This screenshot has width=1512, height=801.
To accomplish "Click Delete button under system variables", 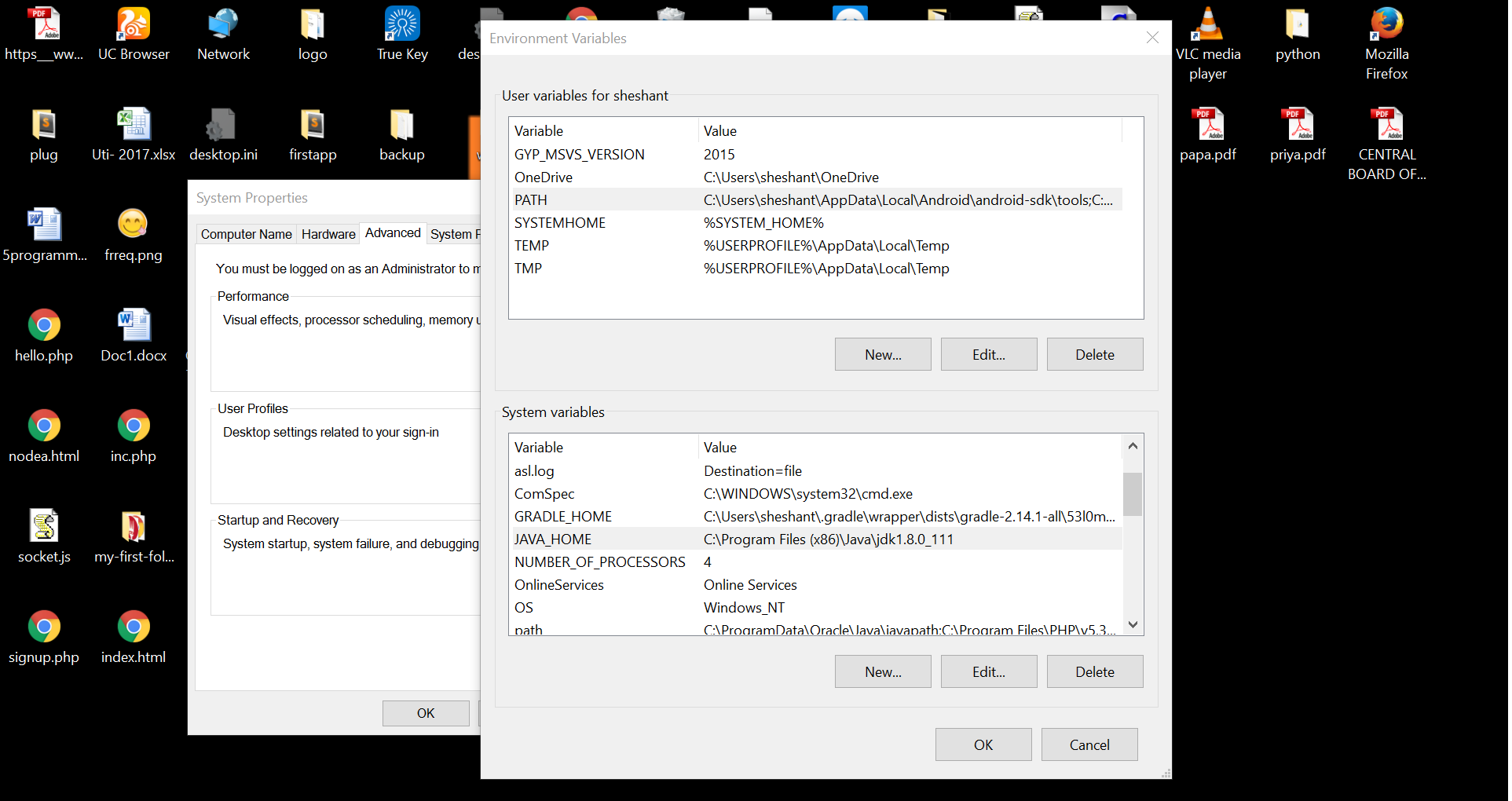I will (x=1095, y=672).
